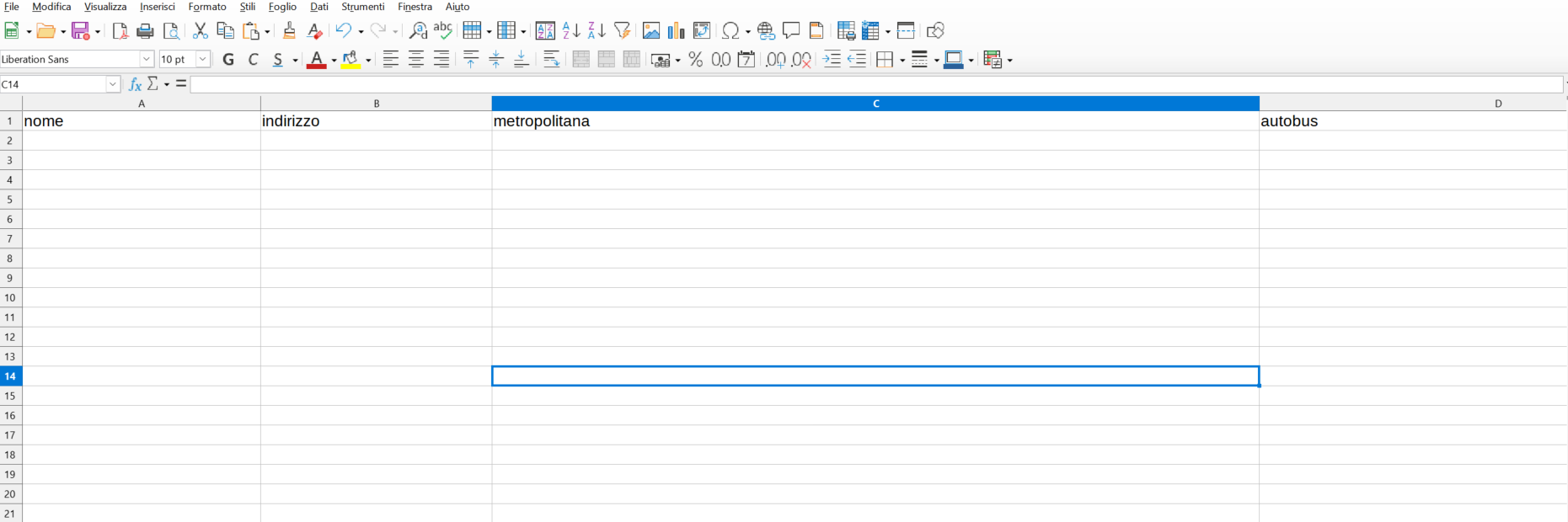
Task: Open the Name Box dropdown arrow
Action: click(x=113, y=84)
